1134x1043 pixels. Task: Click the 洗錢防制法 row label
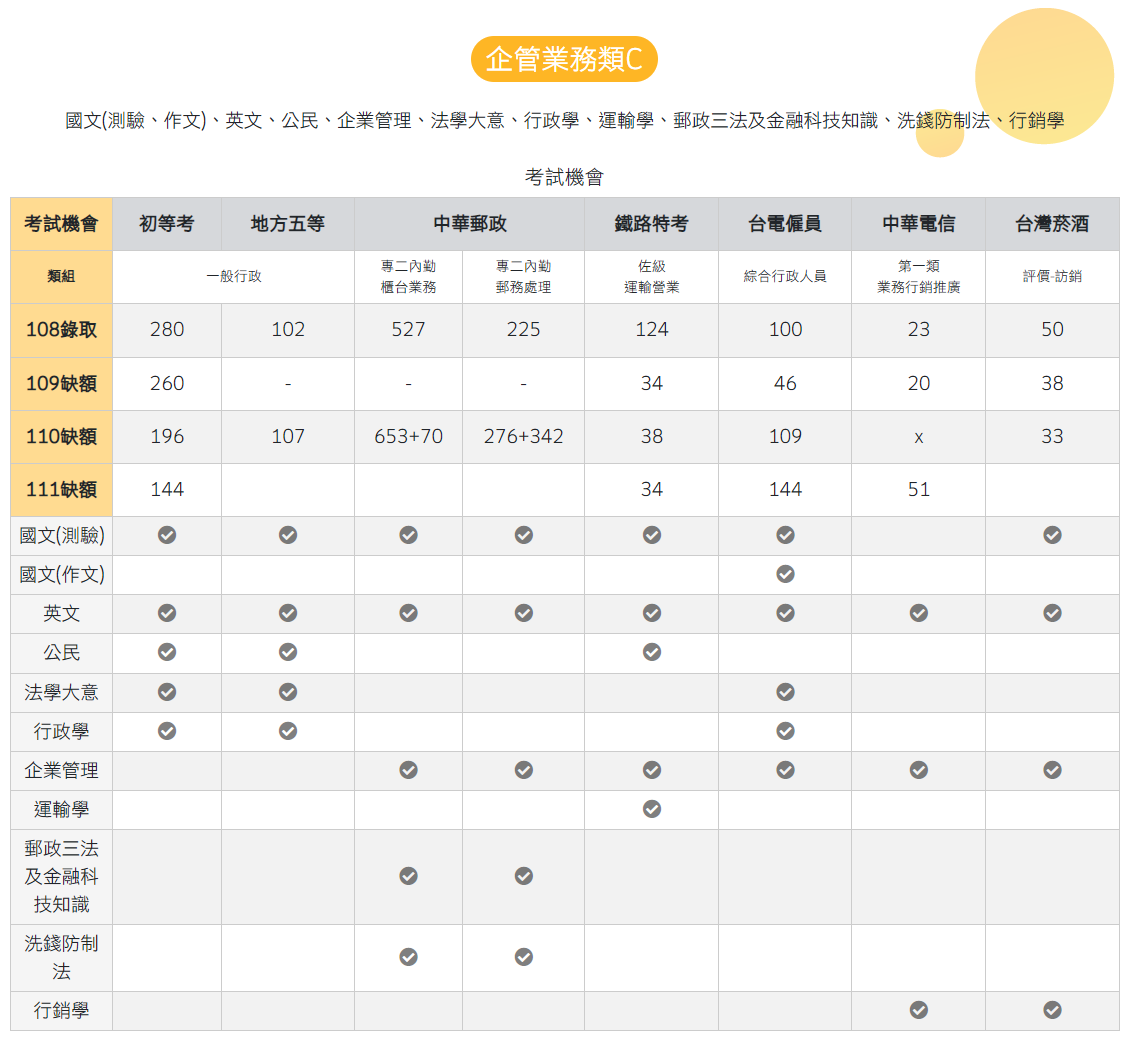point(61,958)
